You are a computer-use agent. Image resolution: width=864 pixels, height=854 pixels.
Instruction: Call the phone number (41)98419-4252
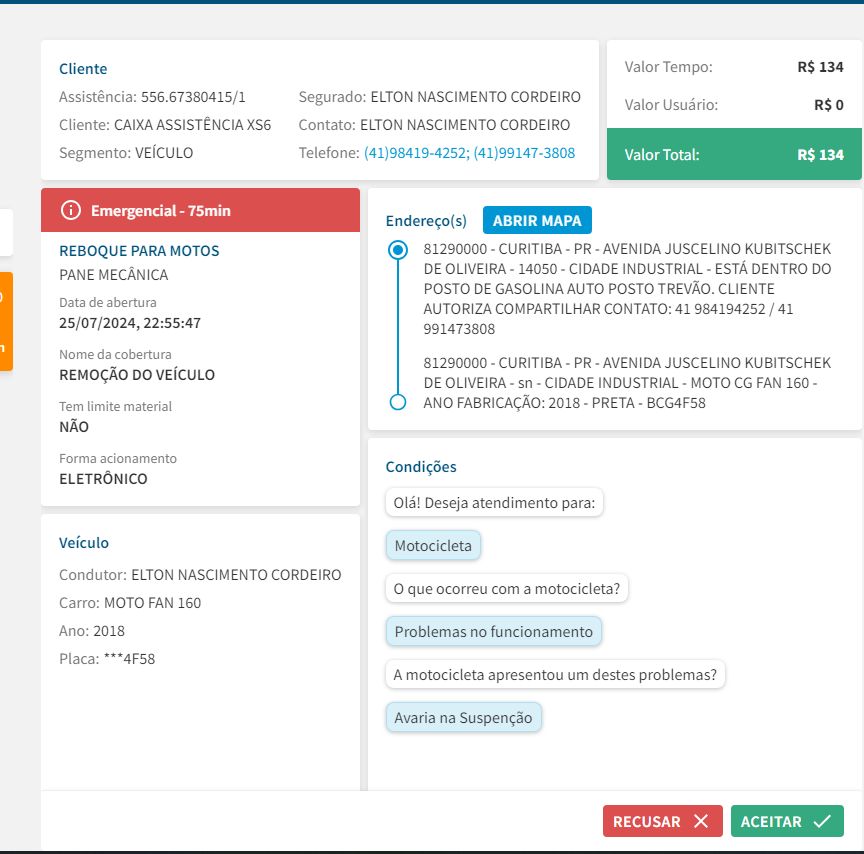415,153
